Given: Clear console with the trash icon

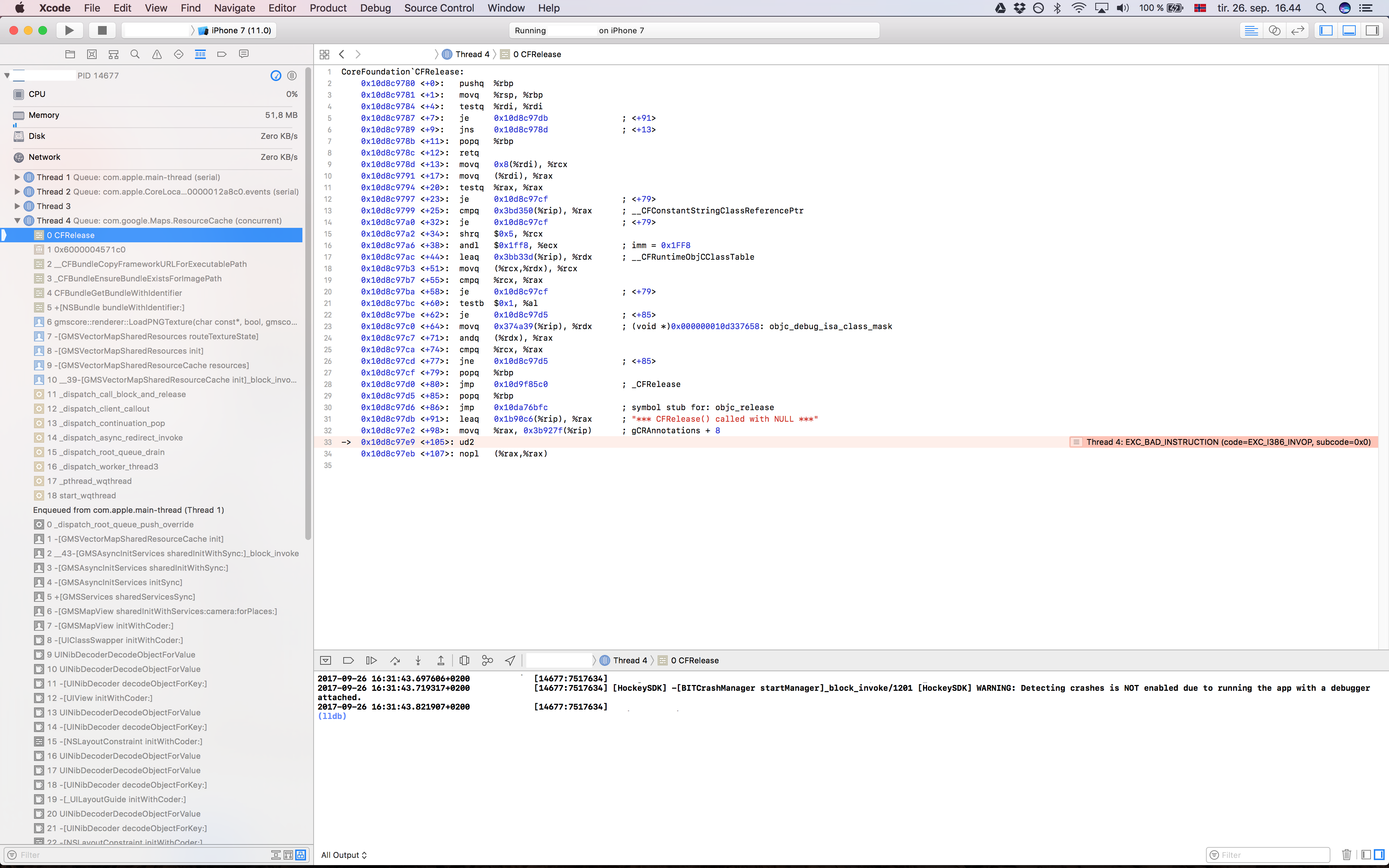Looking at the screenshot, I should 1347,855.
